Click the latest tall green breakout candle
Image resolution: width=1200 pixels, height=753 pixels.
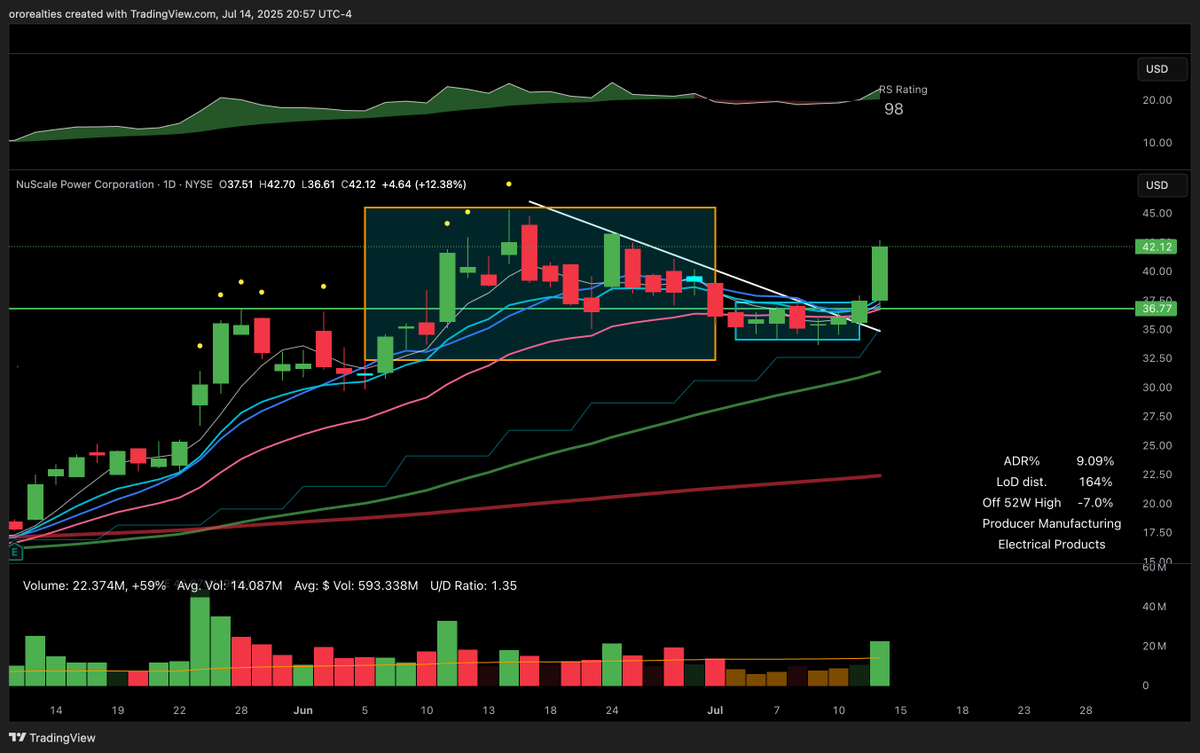880,273
